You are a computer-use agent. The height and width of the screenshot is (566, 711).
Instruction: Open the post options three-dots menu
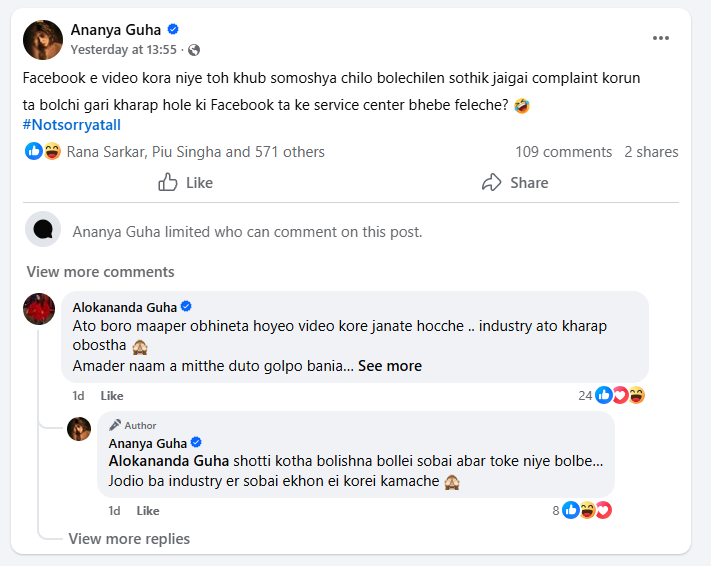pos(661,38)
